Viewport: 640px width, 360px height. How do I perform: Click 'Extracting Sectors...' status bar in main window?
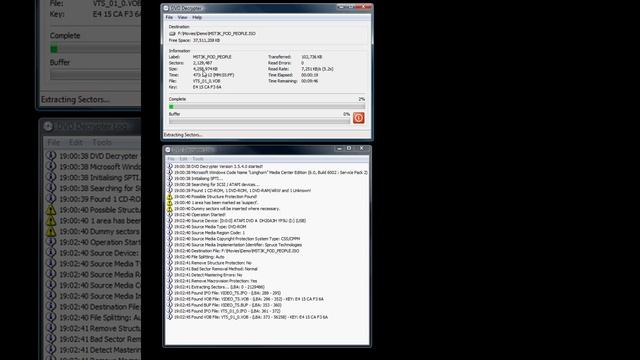[x=267, y=135]
